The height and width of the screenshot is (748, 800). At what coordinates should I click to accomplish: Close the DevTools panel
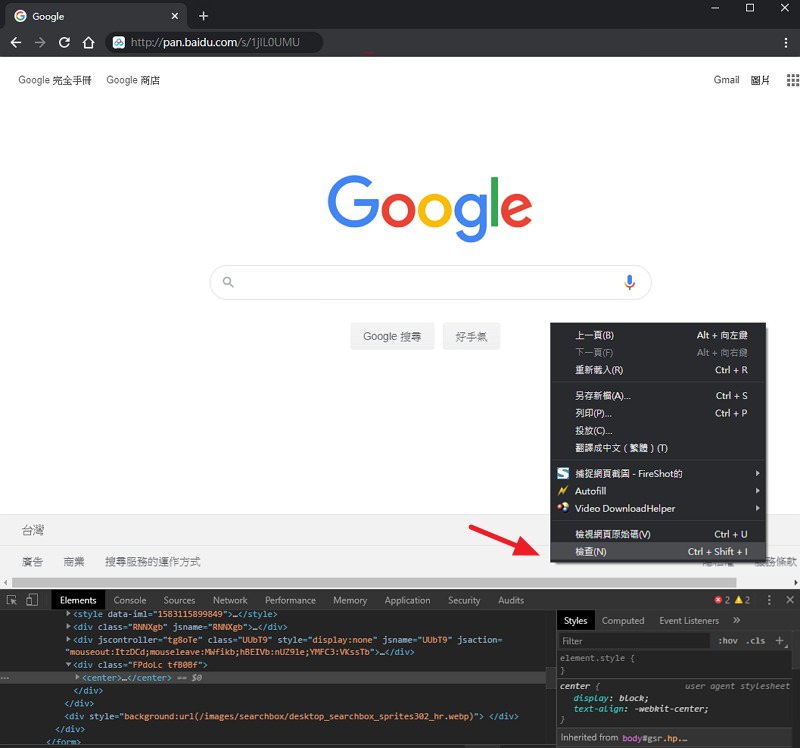point(790,600)
